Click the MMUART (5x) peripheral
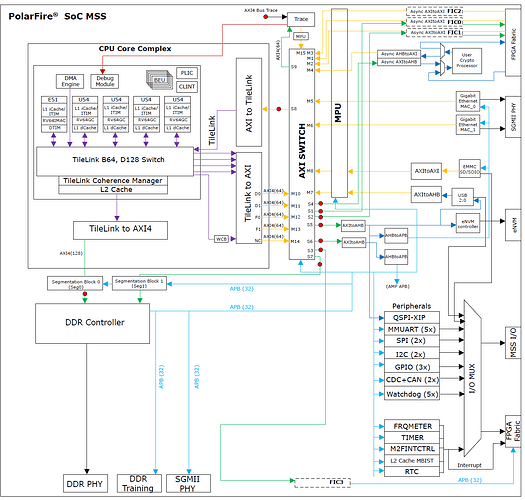The width and height of the screenshot is (525, 500). [411, 329]
